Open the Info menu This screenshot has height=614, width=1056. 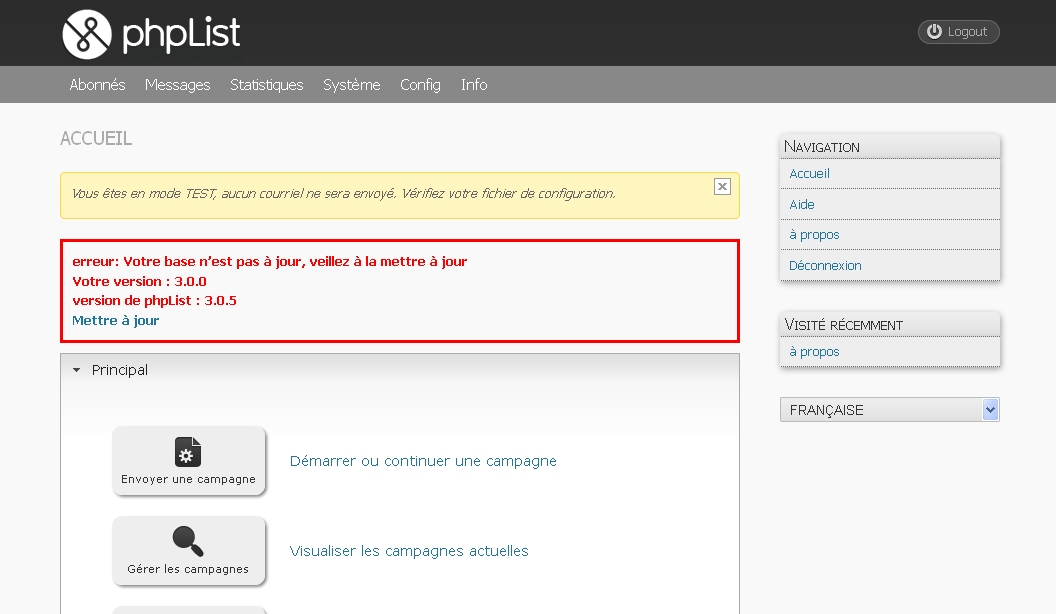point(474,85)
